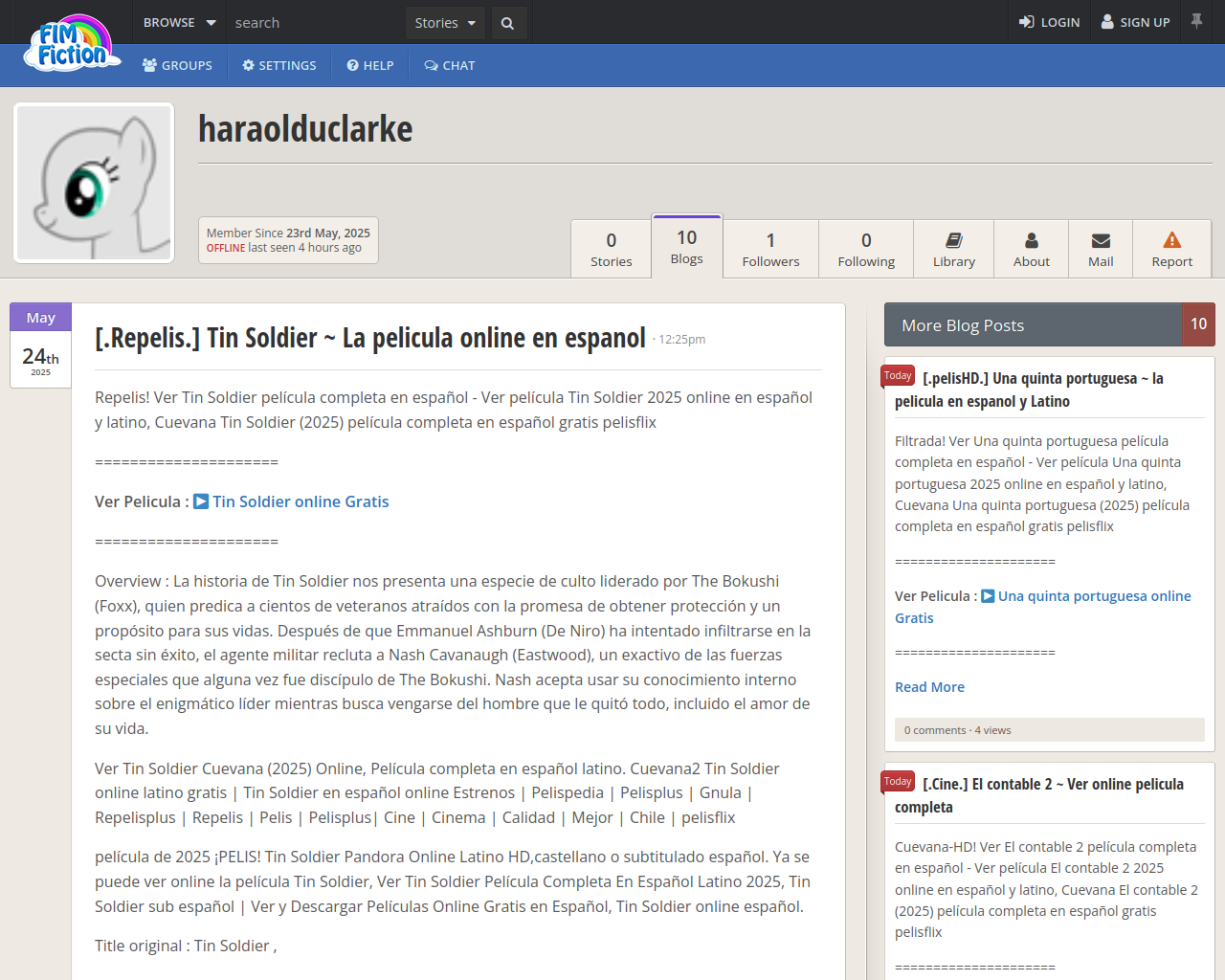1225x980 pixels.
Task: Open the haraolduclarke profile name link
Action: [305, 129]
